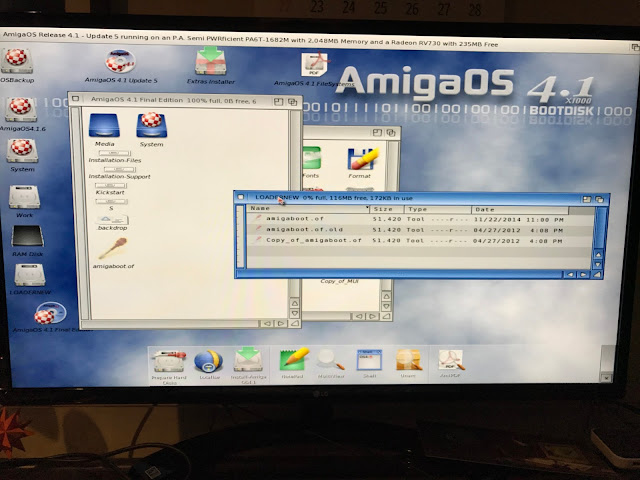The image size is (640, 480).
Task: Click the Final Edition window zoom gadget
Action: [x=278, y=101]
